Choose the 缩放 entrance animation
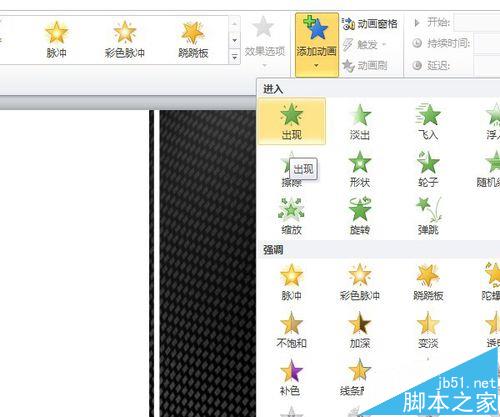 click(x=292, y=216)
